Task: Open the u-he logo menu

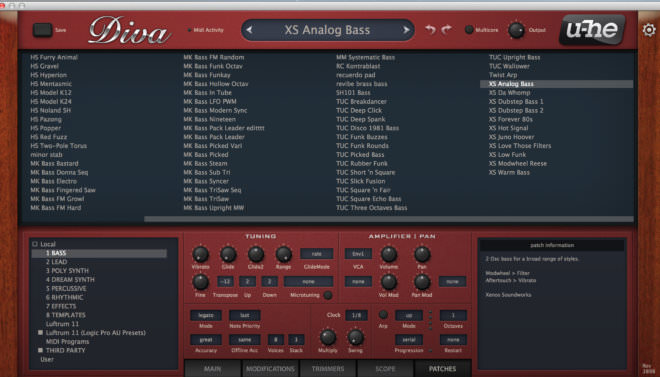Action: tap(592, 29)
